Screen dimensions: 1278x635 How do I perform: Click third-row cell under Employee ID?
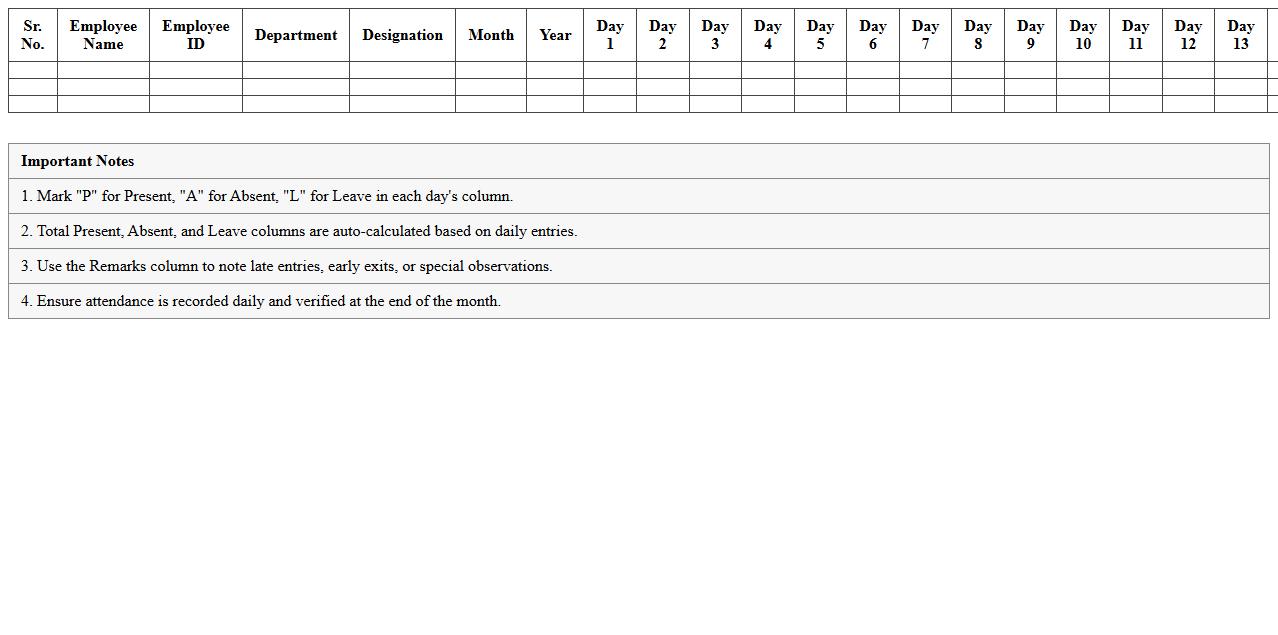(x=195, y=104)
